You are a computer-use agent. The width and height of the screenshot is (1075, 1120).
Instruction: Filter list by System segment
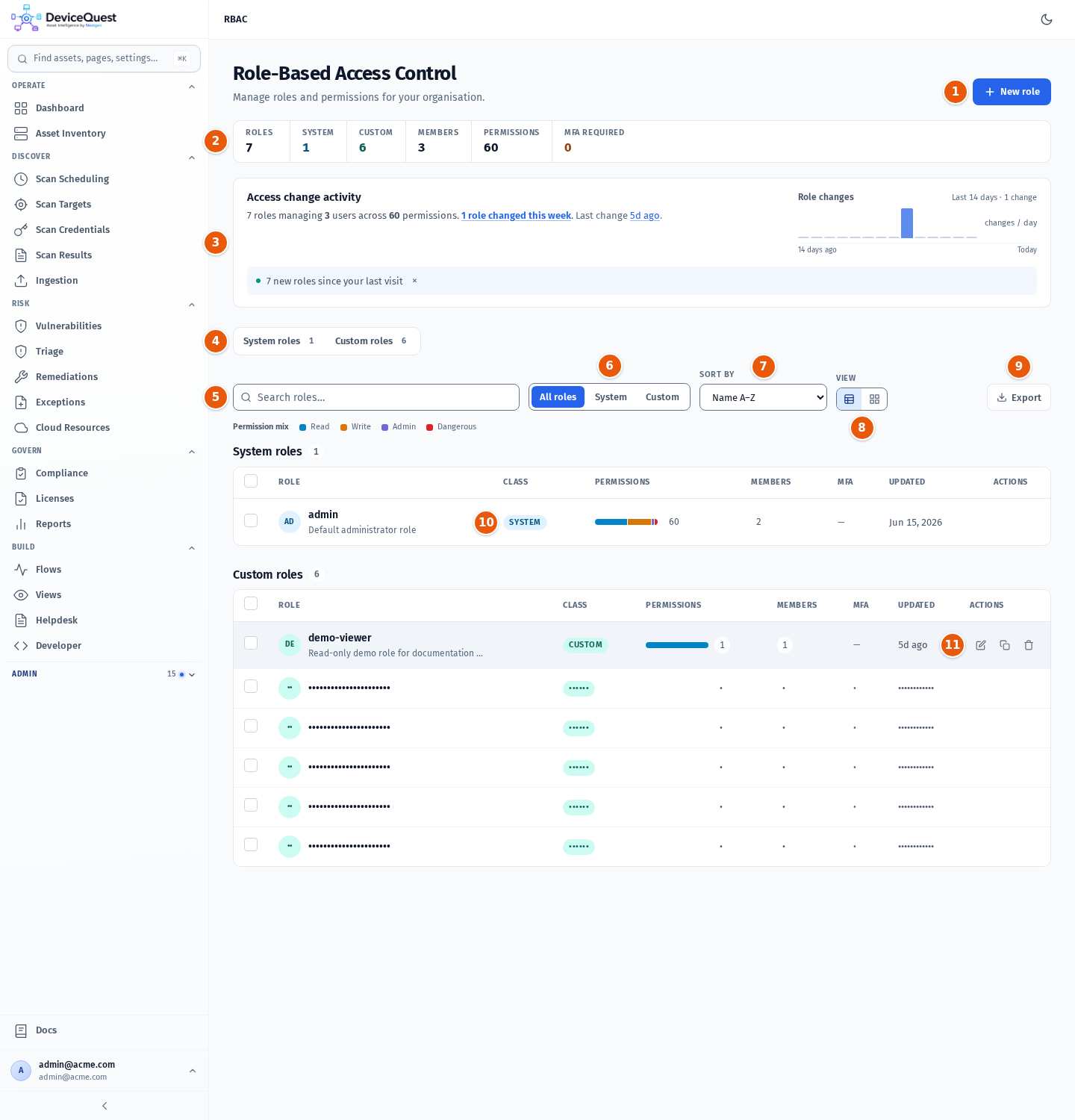611,397
